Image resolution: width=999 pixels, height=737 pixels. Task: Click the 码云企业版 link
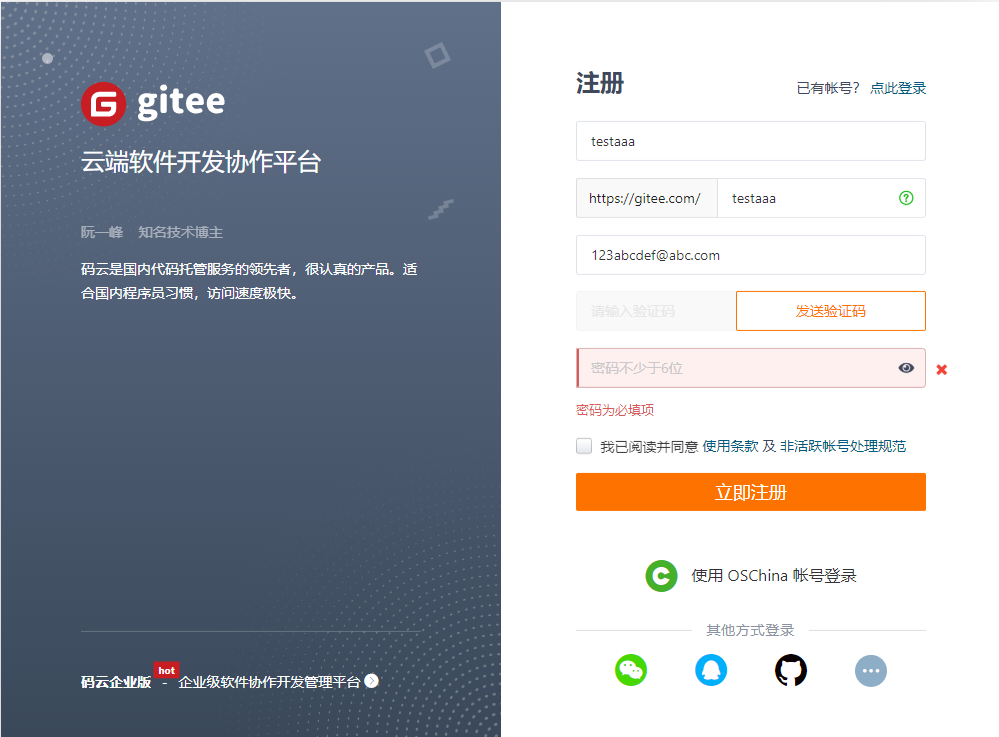tap(116, 682)
